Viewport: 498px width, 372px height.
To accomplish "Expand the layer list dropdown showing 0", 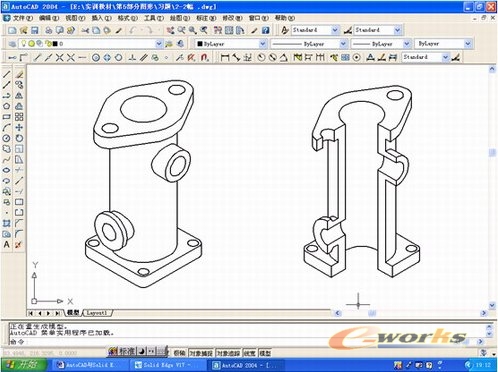I will [x=90, y=43].
